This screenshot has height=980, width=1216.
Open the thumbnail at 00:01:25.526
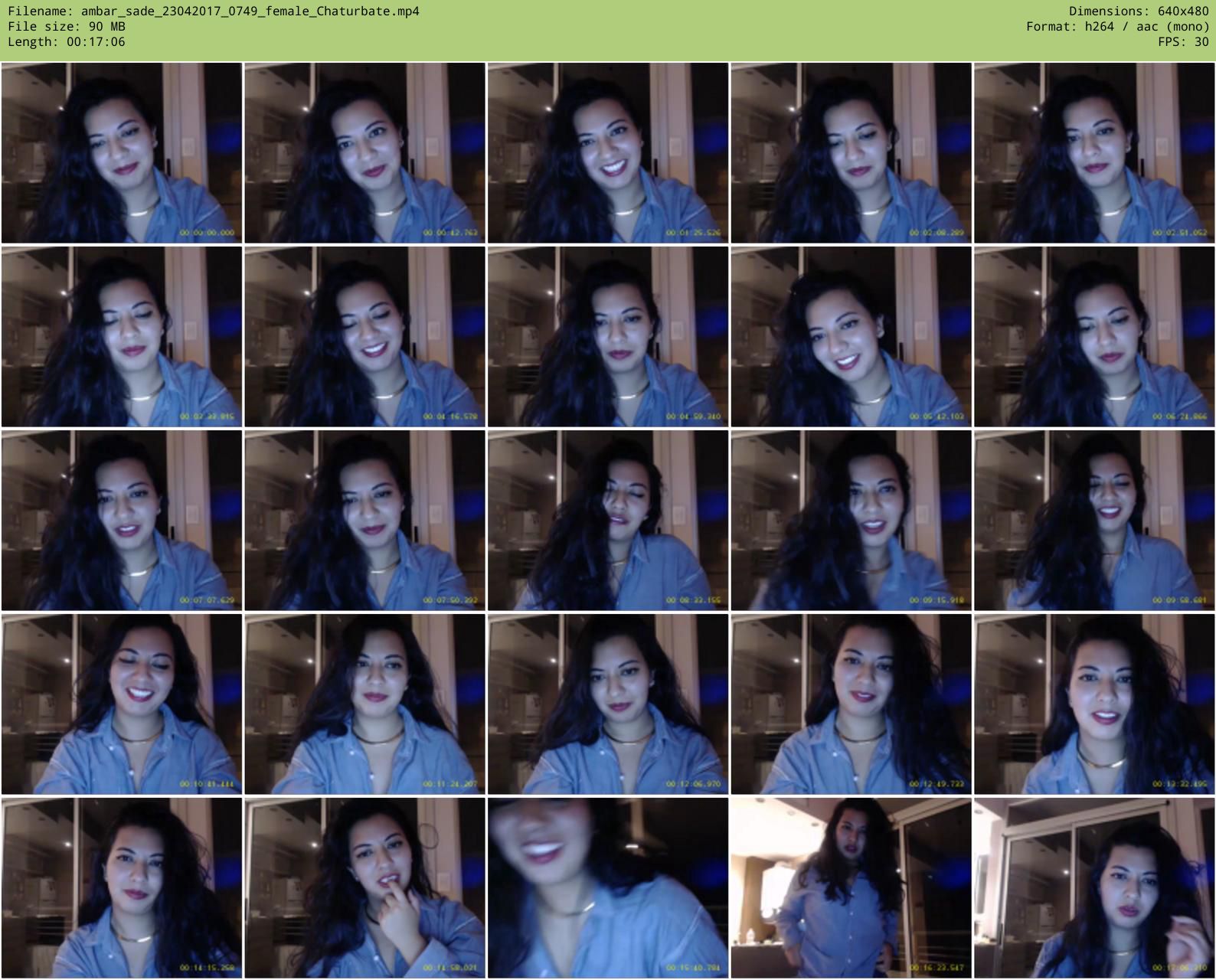click(x=608, y=153)
